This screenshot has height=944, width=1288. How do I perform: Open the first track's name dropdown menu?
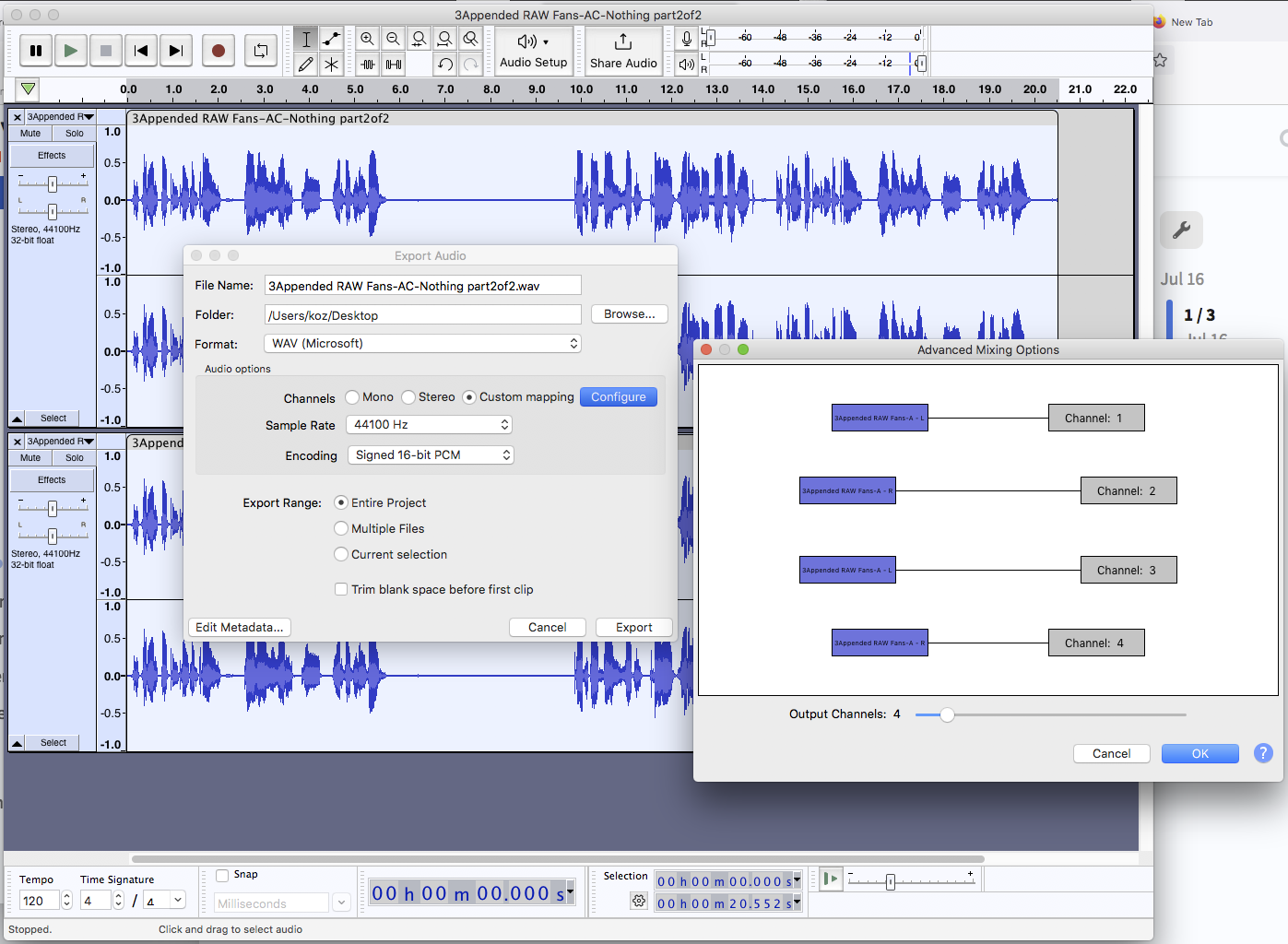(x=60, y=117)
